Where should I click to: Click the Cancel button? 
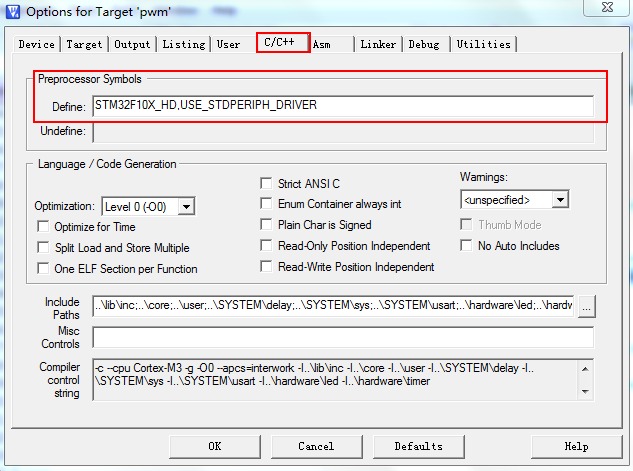[316, 446]
